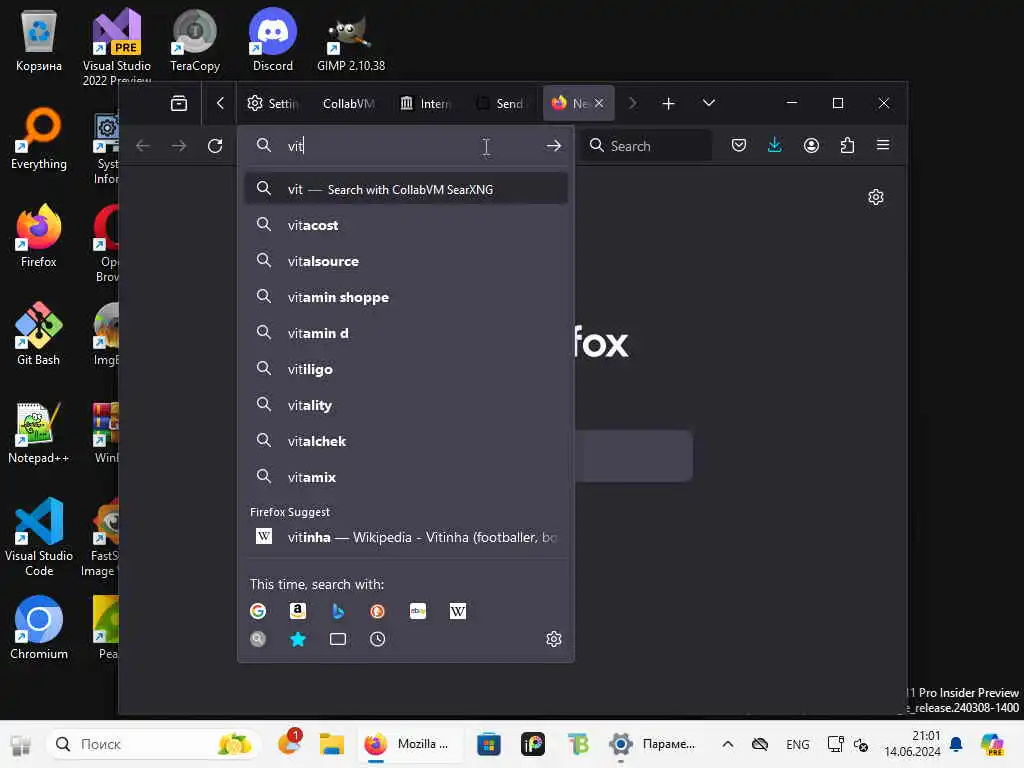Image resolution: width=1024 pixels, height=768 pixels.
Task: Pick the 'vitamin shoppe' suggestion
Action: [x=406, y=296]
